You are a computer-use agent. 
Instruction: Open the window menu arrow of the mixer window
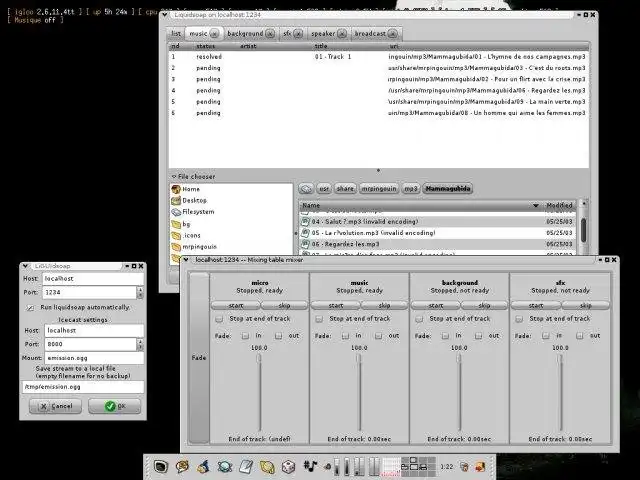(186, 260)
